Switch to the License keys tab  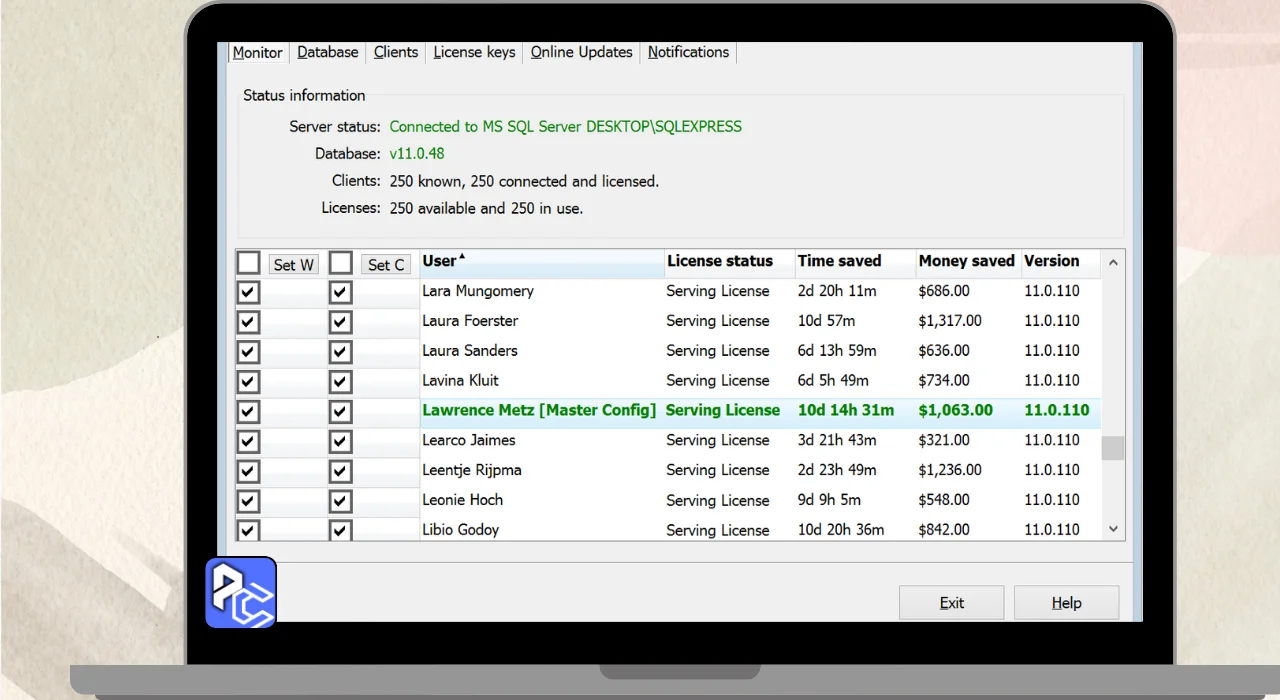pyautogui.click(x=474, y=52)
